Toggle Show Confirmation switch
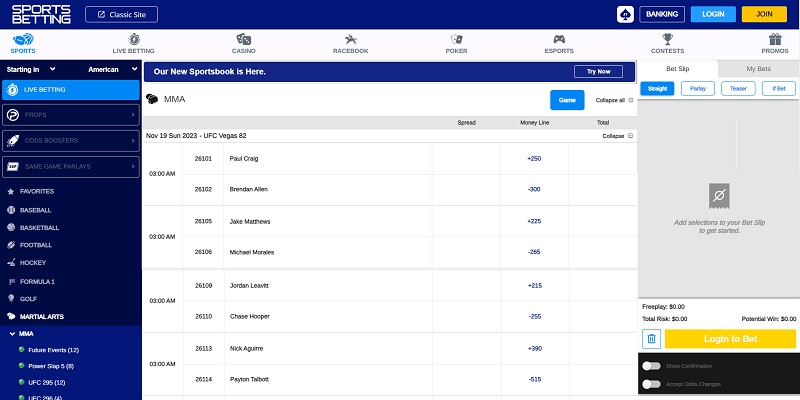Image resolution: width=800 pixels, height=400 pixels. (x=652, y=366)
